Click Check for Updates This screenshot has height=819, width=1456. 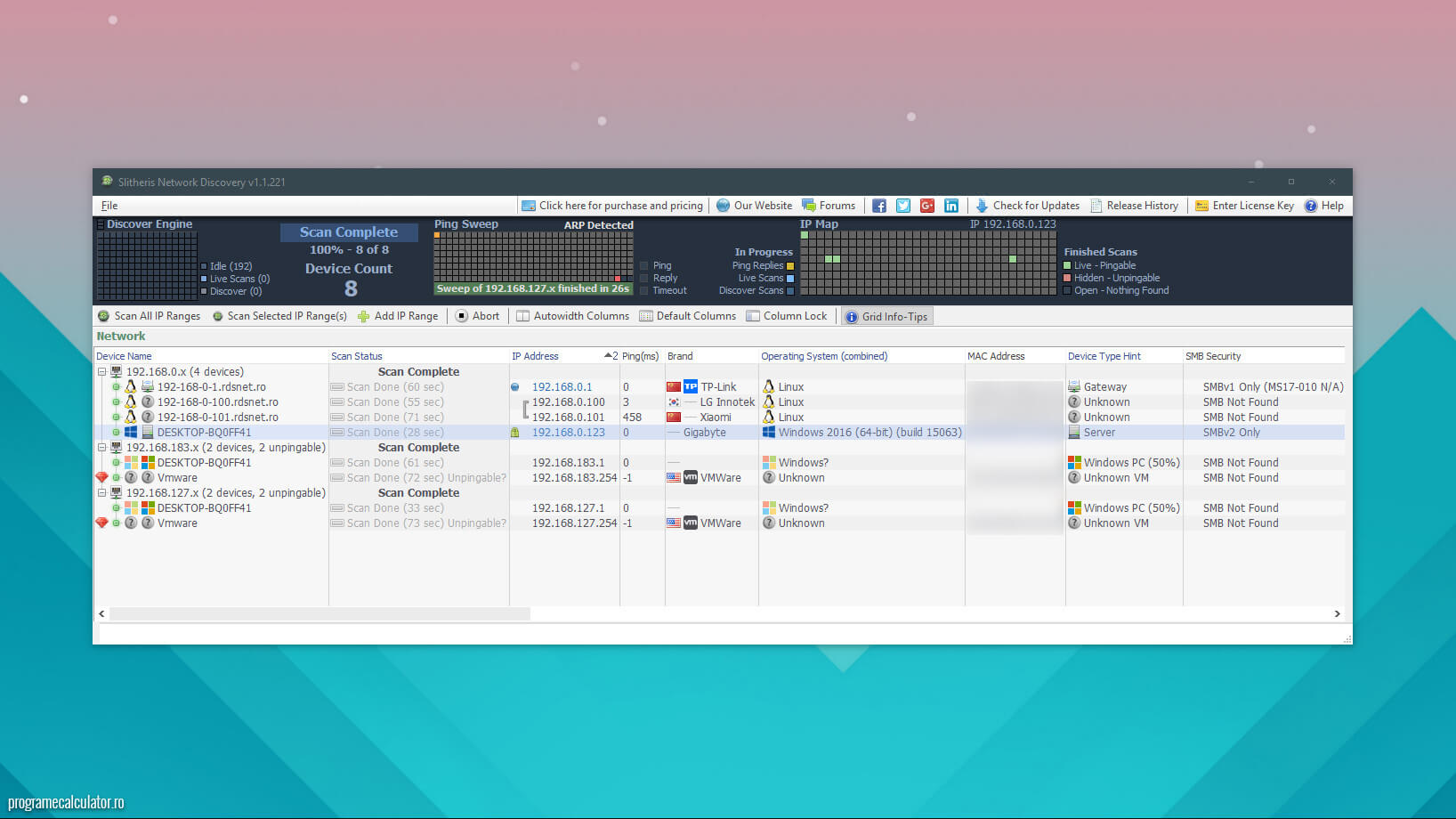(1027, 206)
